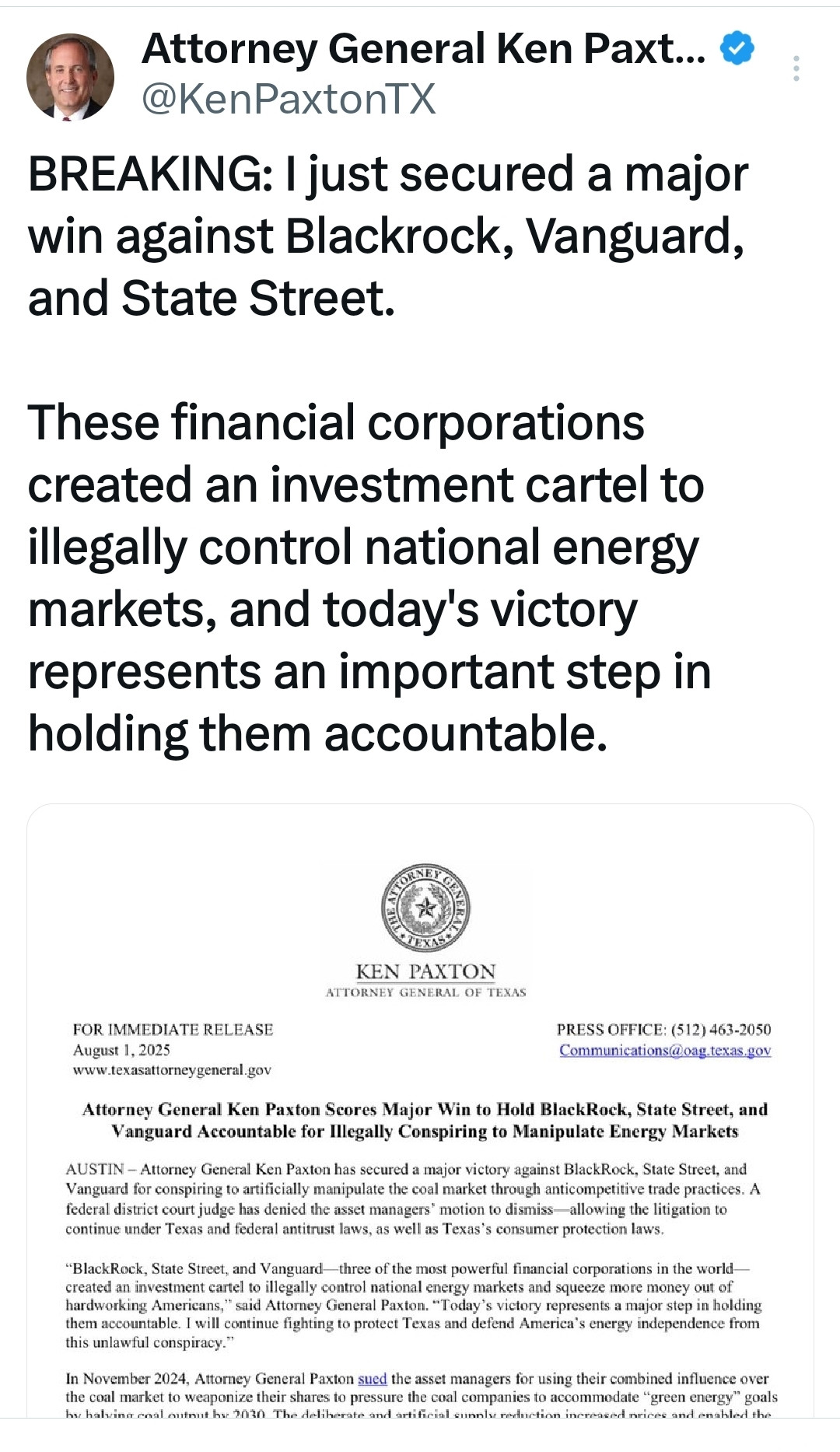
Task: Click the August 1, 2025 release date
Action: click(121, 1050)
